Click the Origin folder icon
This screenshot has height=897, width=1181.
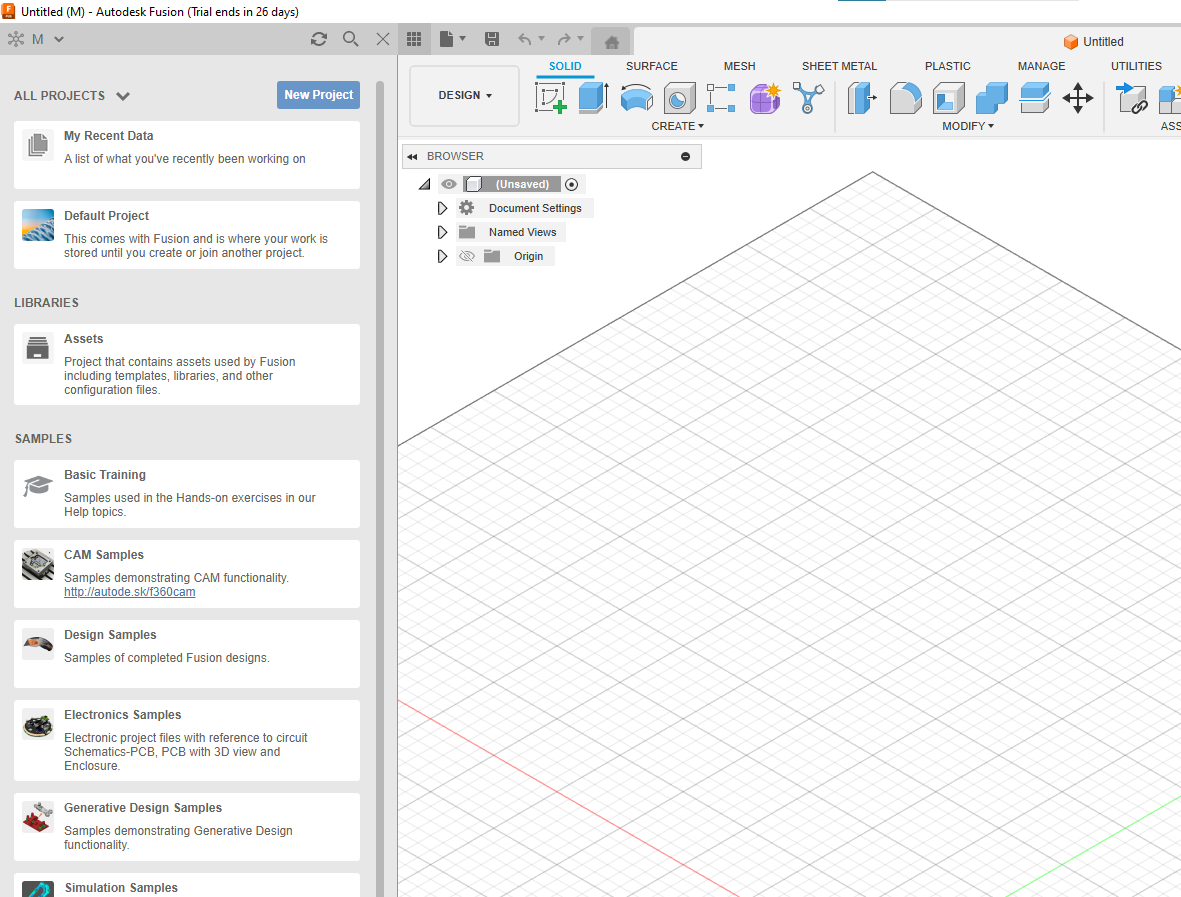coord(492,256)
